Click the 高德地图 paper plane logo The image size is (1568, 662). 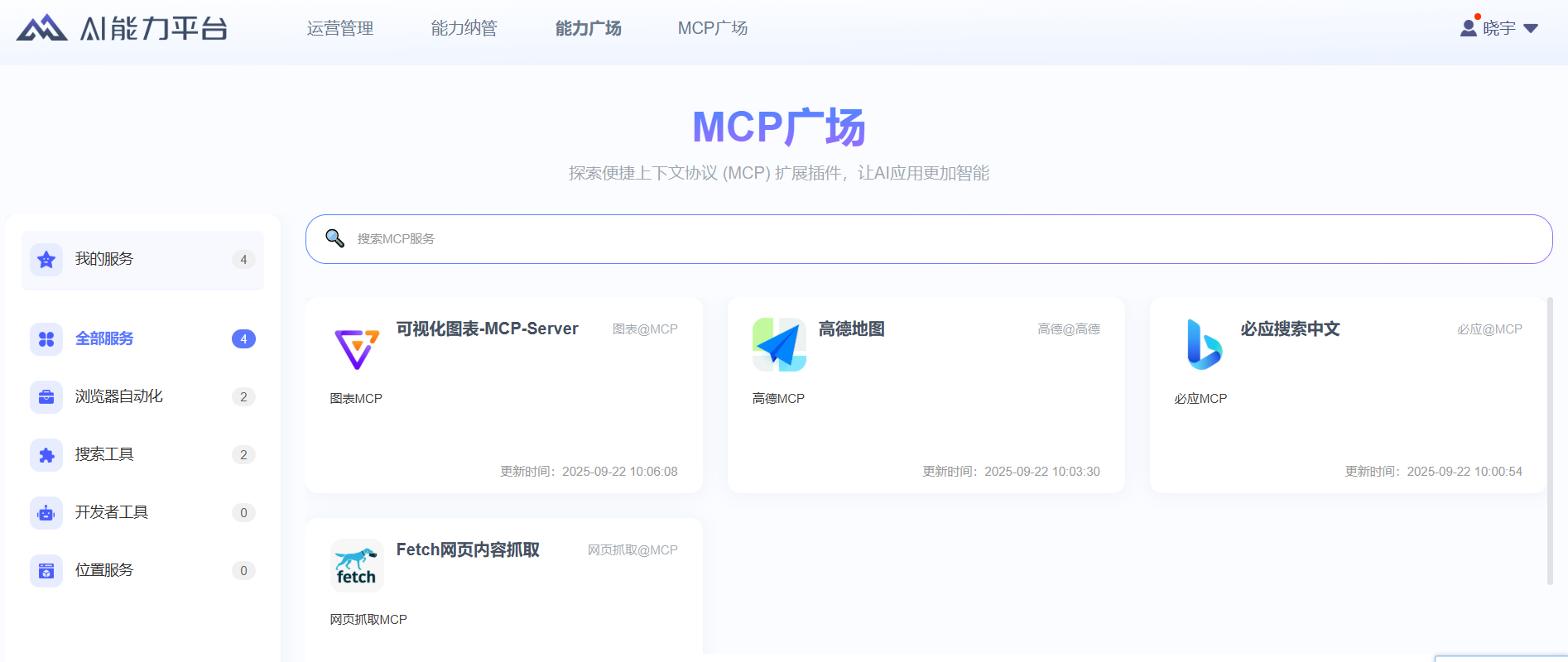[x=779, y=345]
